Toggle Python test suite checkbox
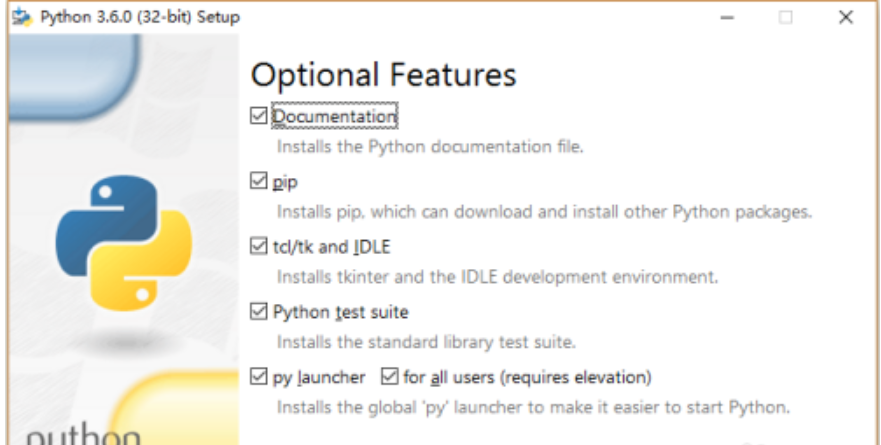Screen dimensions: 881x445 click(258, 311)
